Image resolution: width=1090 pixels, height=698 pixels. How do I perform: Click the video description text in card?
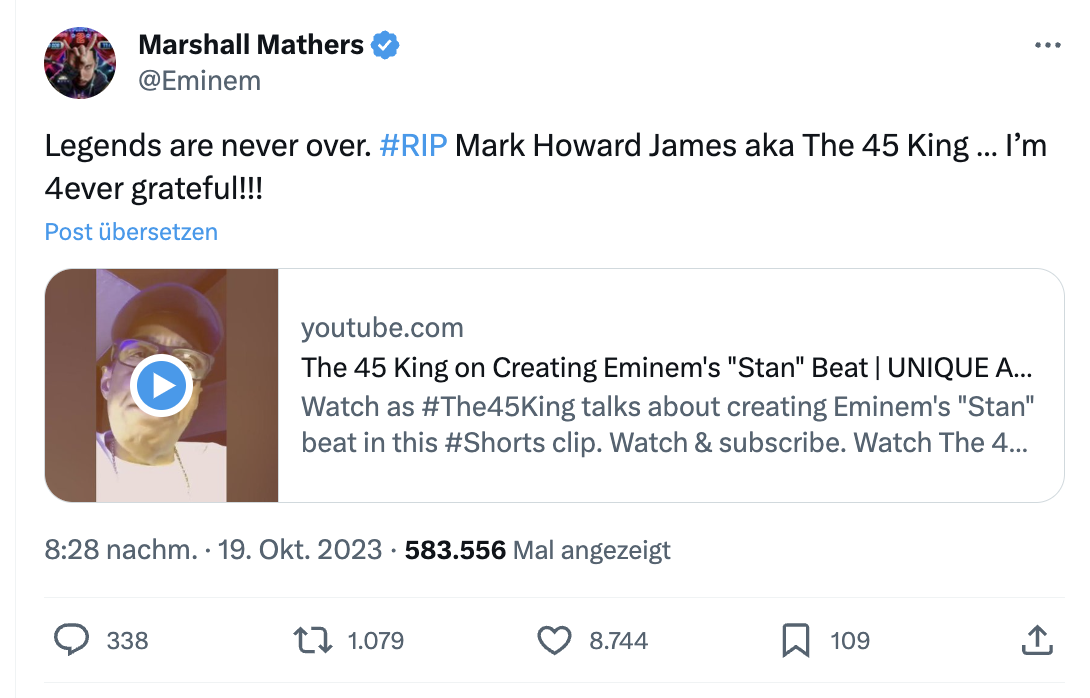point(667,425)
